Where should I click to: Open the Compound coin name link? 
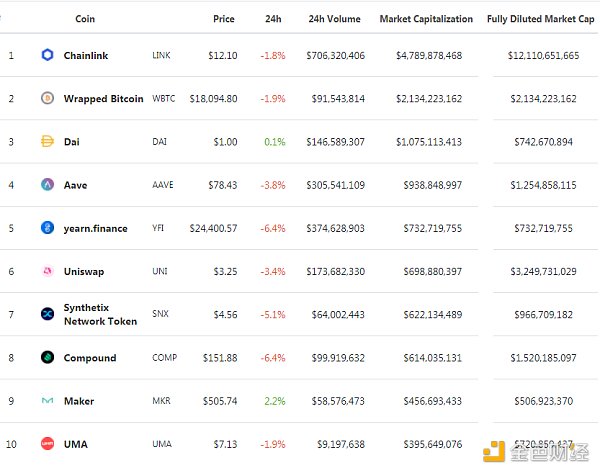[90, 358]
